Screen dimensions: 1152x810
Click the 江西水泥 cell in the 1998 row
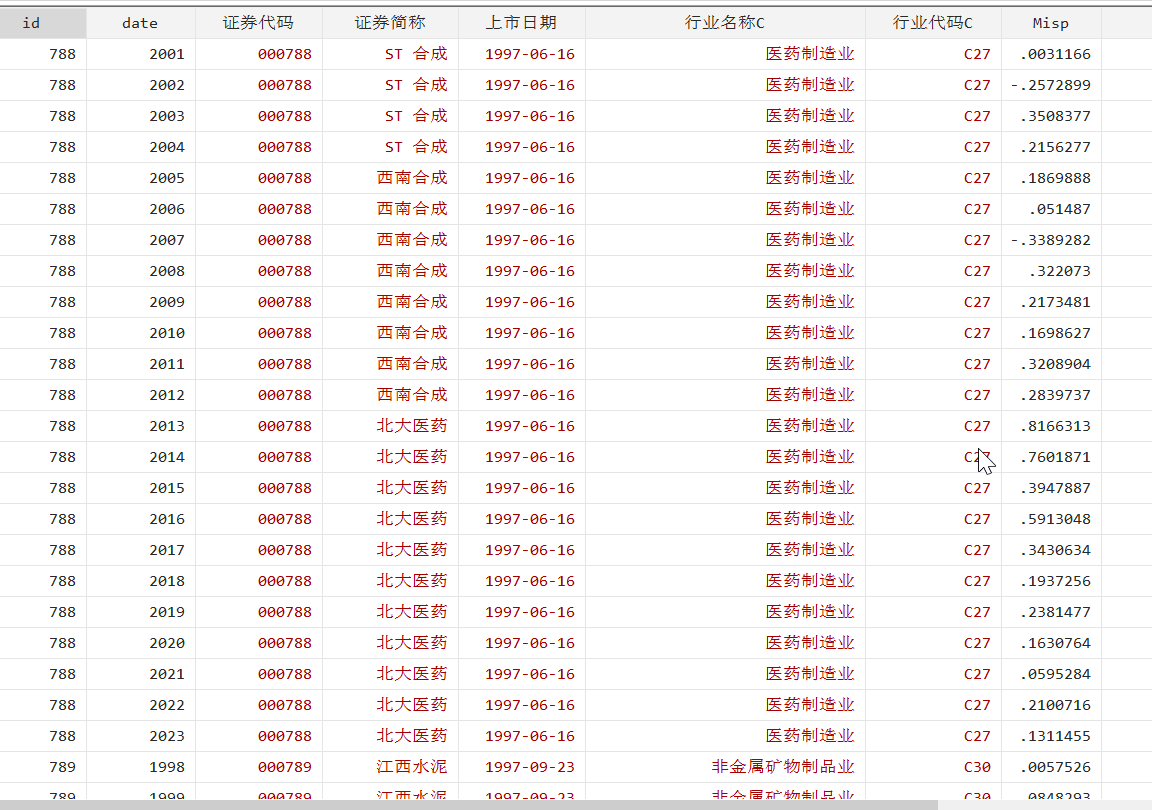pyautogui.click(x=412, y=767)
